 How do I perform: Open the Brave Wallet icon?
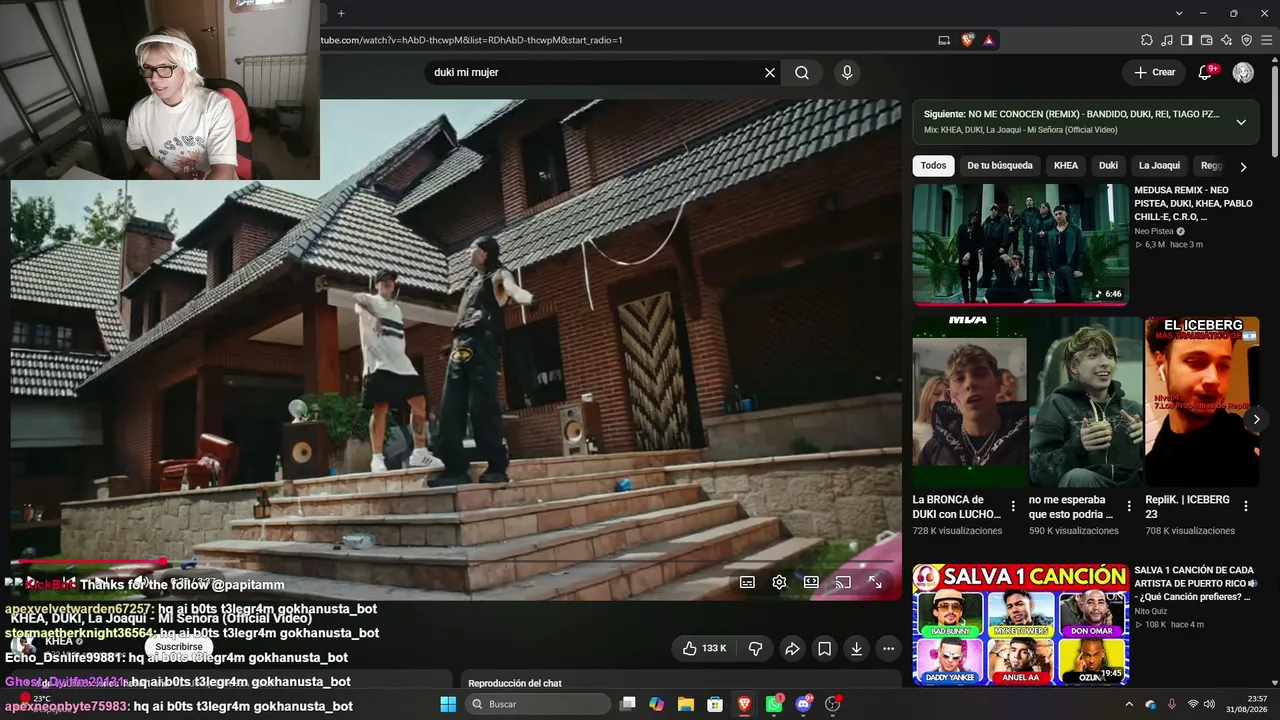[x=1206, y=40]
